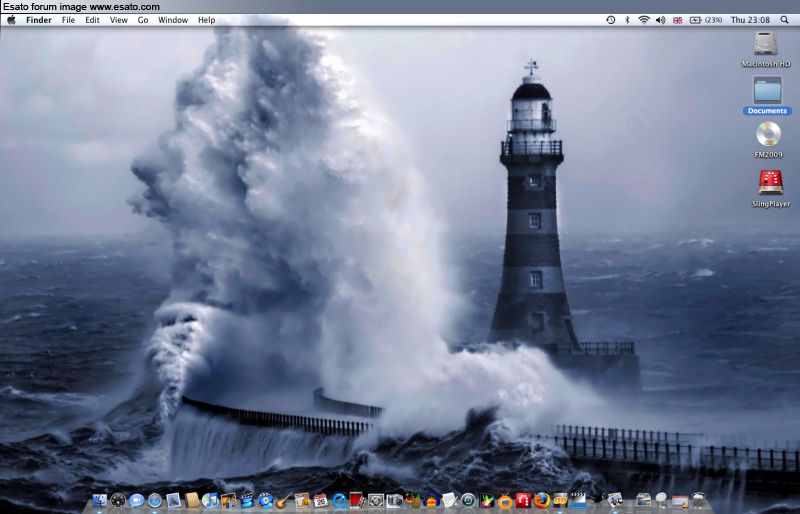Viewport: 800px width, 514px height.
Task: Open iCal calendar in the dock
Action: point(321,500)
